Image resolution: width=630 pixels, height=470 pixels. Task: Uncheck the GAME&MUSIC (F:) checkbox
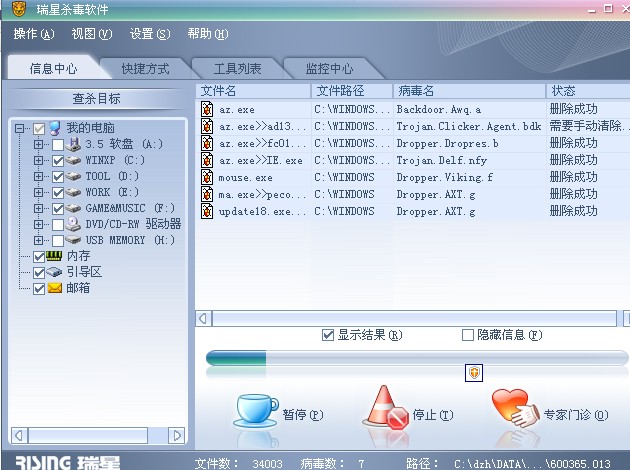coord(58,209)
